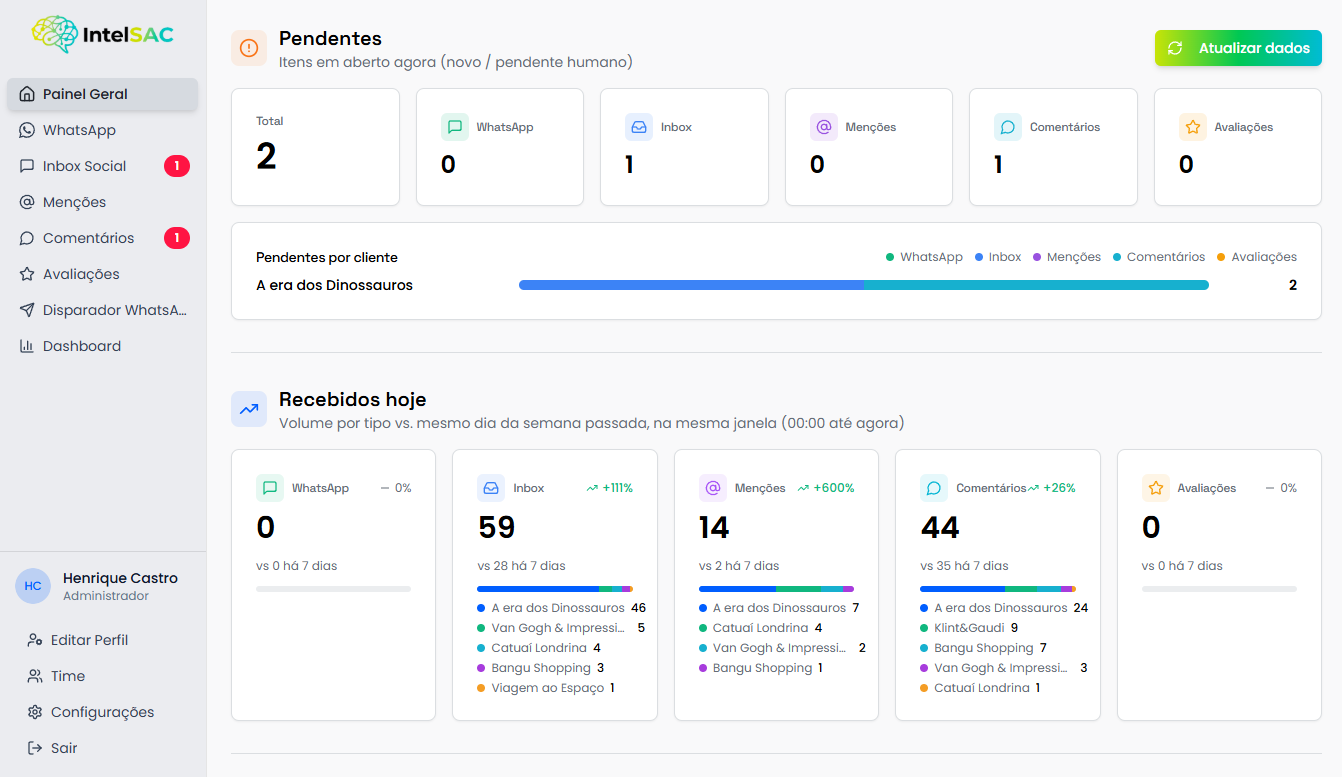Open the Total pendentes card

point(315,147)
